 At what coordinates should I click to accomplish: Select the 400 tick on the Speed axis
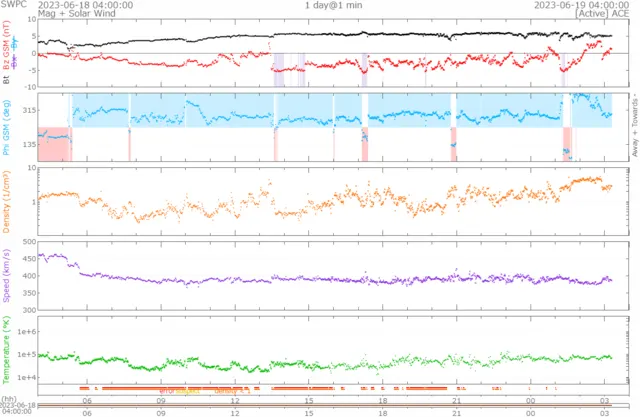[x=30, y=276]
